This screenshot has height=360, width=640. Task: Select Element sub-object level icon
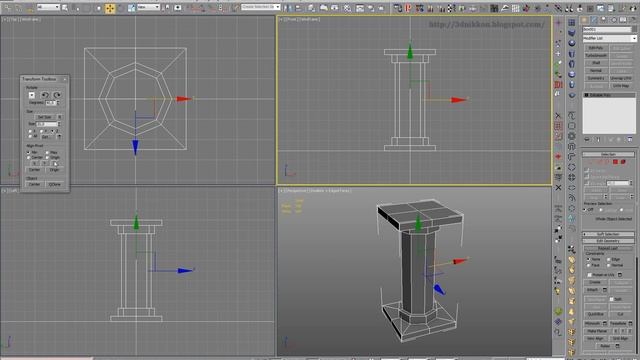coord(623,162)
